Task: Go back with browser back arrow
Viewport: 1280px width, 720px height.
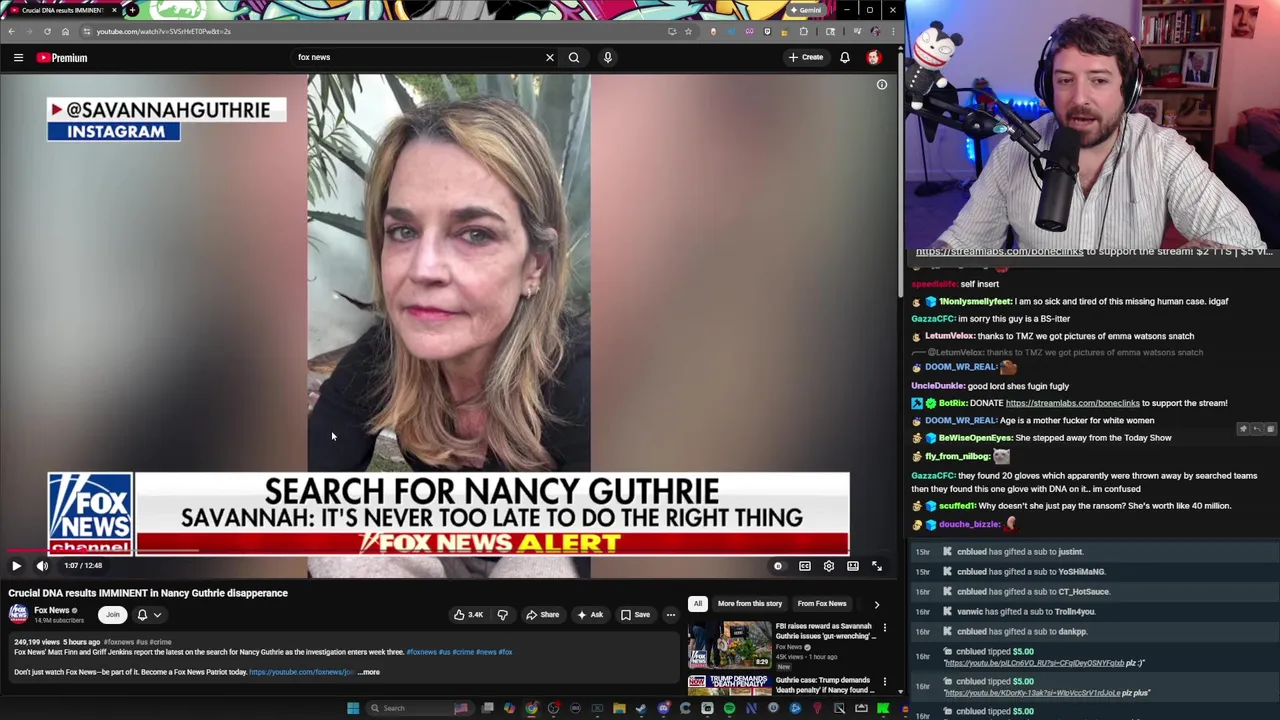Action: [11, 31]
